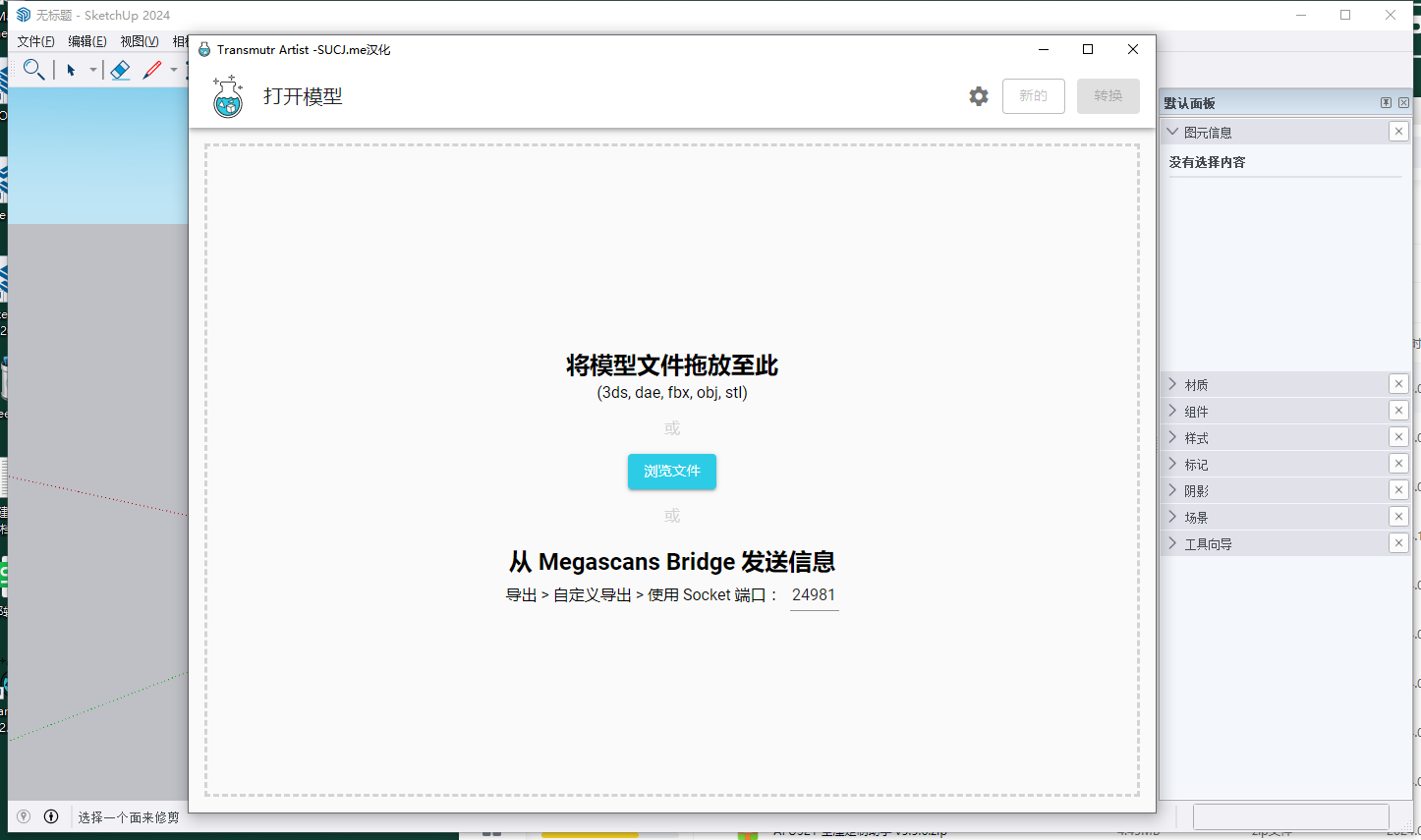The width and height of the screenshot is (1421, 840).
Task: Click the 从 Megascans Bridge 发送信息 heading
Action: [x=672, y=562]
